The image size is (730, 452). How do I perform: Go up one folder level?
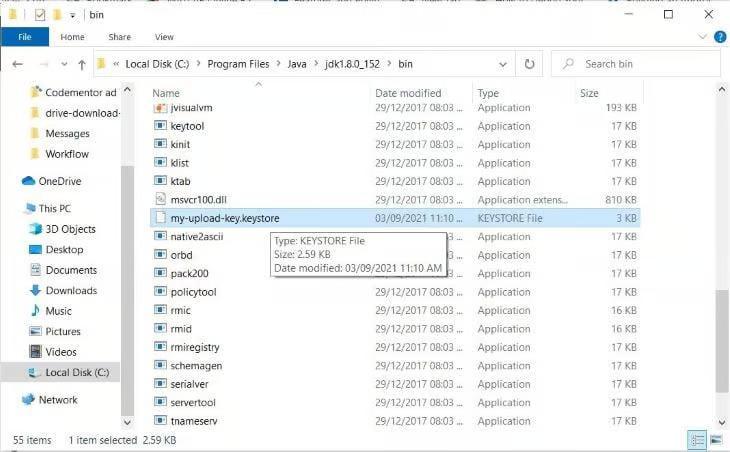tap(82, 64)
